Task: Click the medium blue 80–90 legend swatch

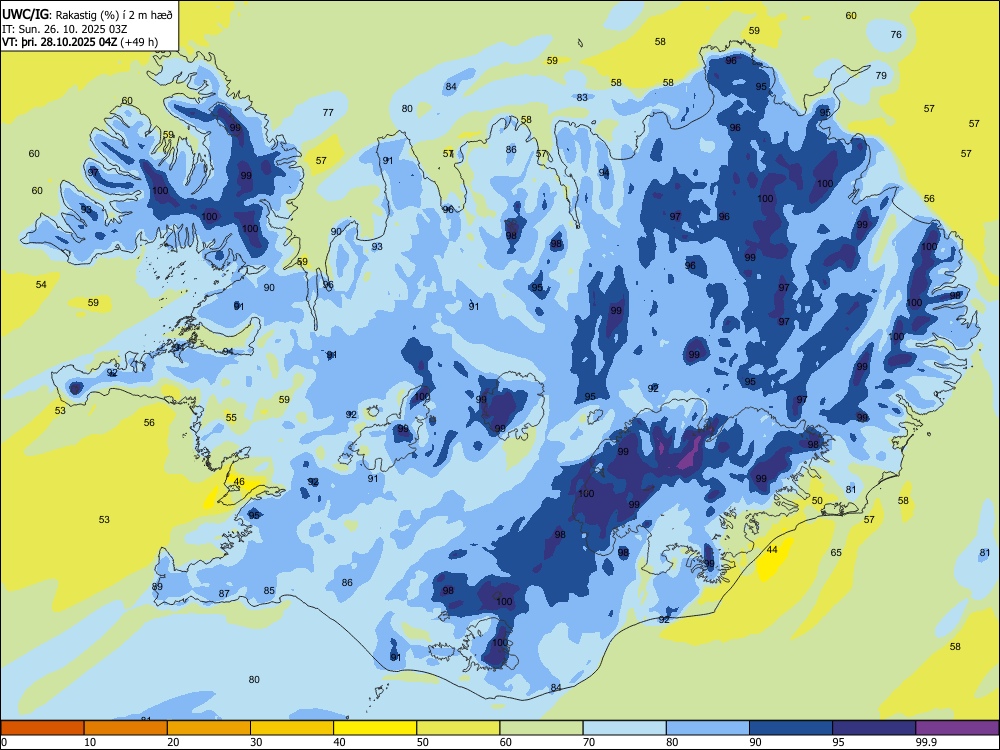Action: [x=708, y=728]
